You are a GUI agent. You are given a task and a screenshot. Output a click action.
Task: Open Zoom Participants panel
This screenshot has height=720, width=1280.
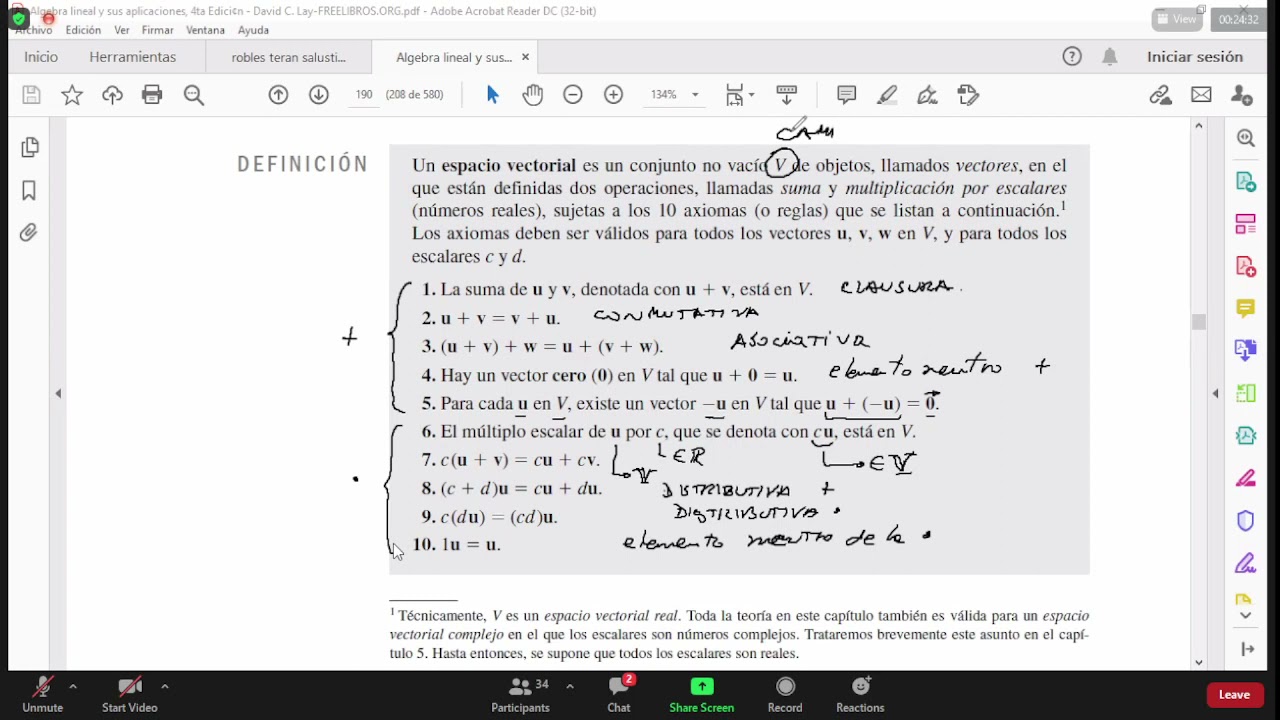pos(521,695)
